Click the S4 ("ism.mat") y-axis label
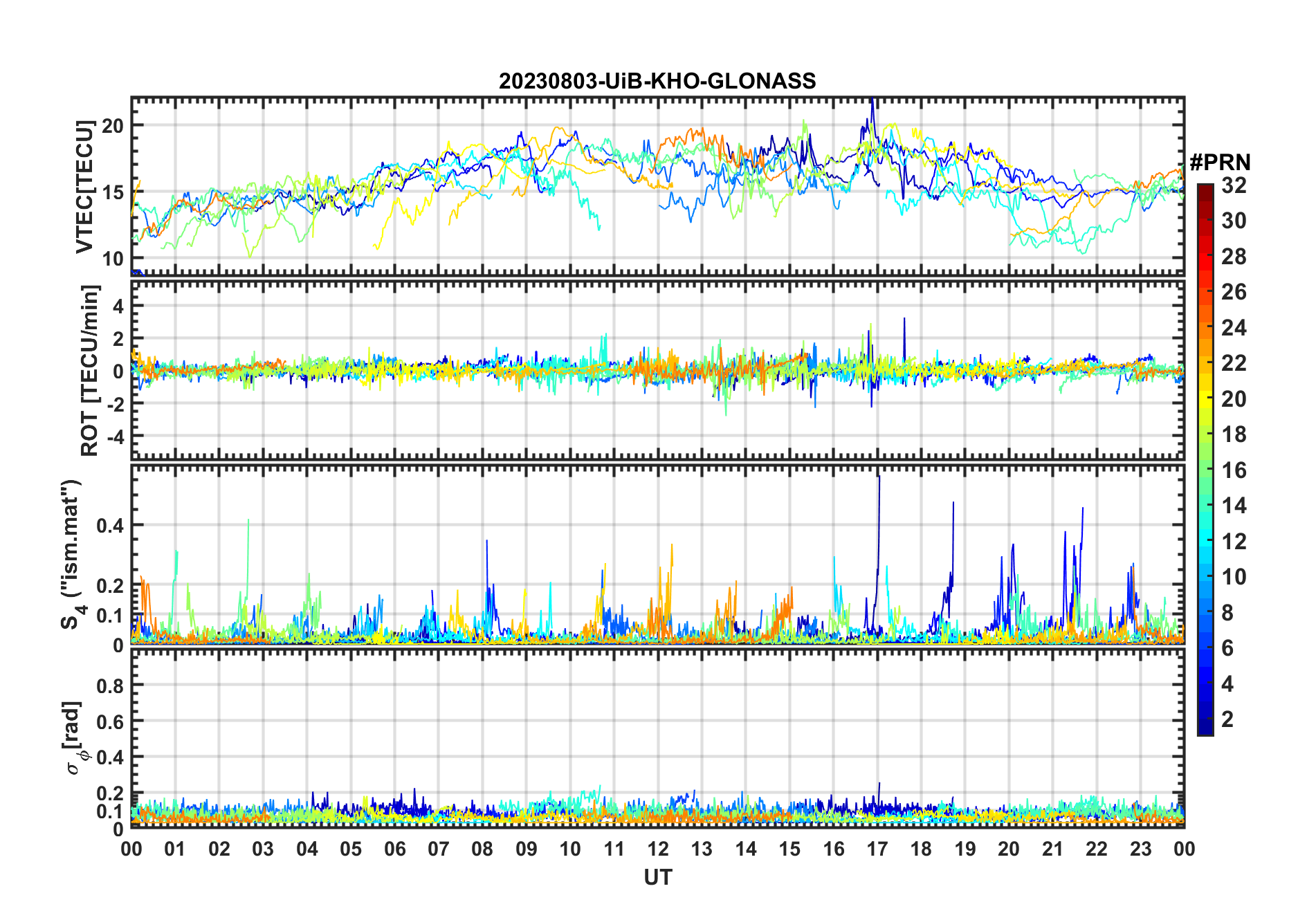The width and height of the screenshot is (1316, 920). pos(72,555)
